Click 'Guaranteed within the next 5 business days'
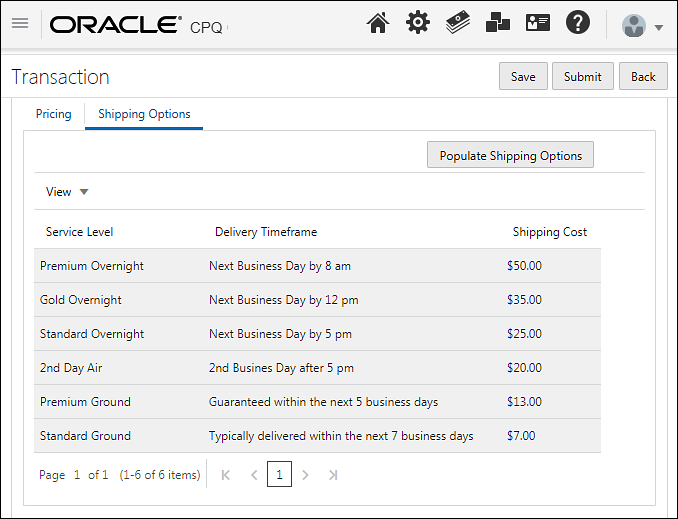The image size is (678, 519). tap(323, 402)
